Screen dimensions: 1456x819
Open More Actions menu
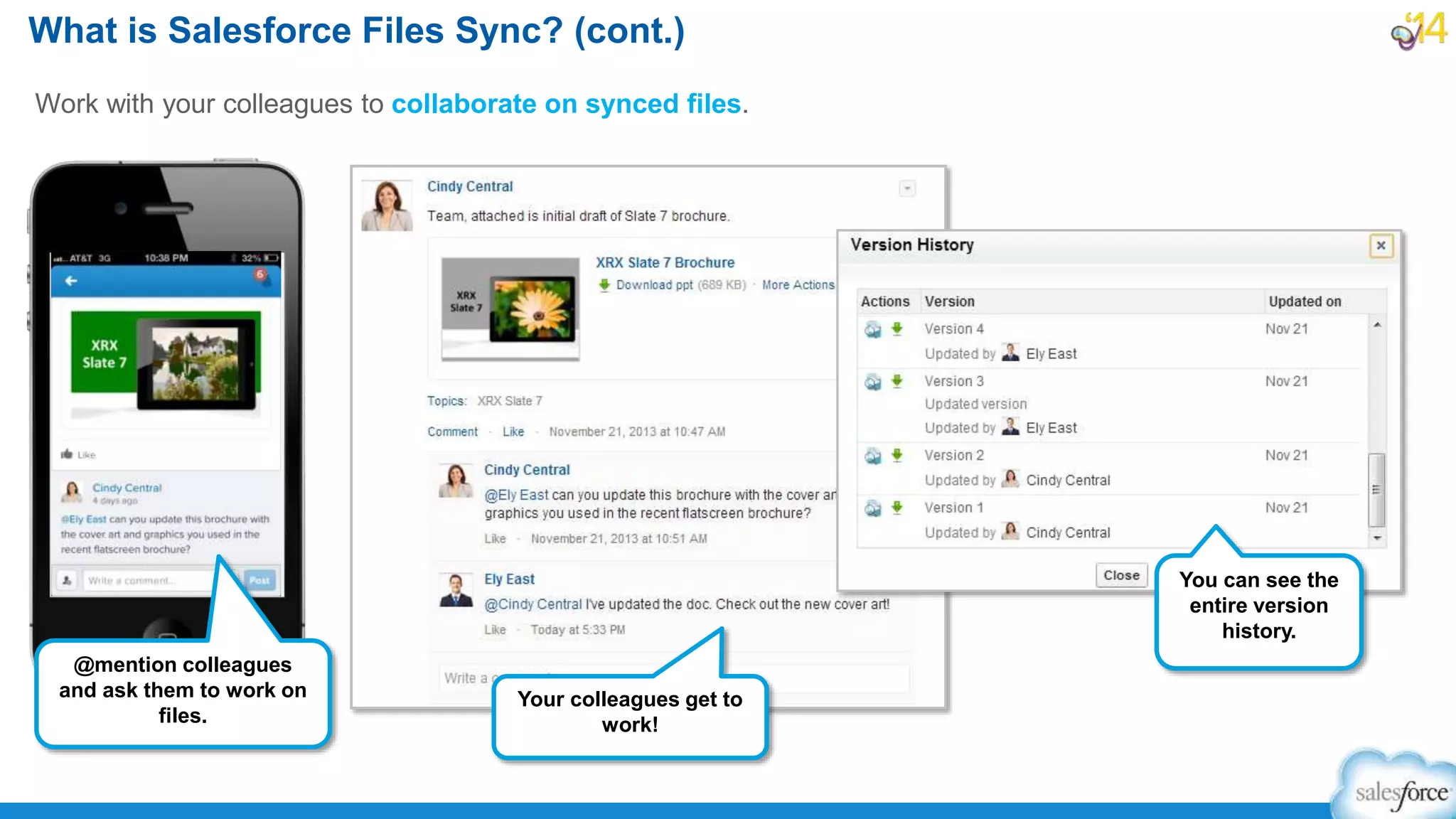coord(798,285)
